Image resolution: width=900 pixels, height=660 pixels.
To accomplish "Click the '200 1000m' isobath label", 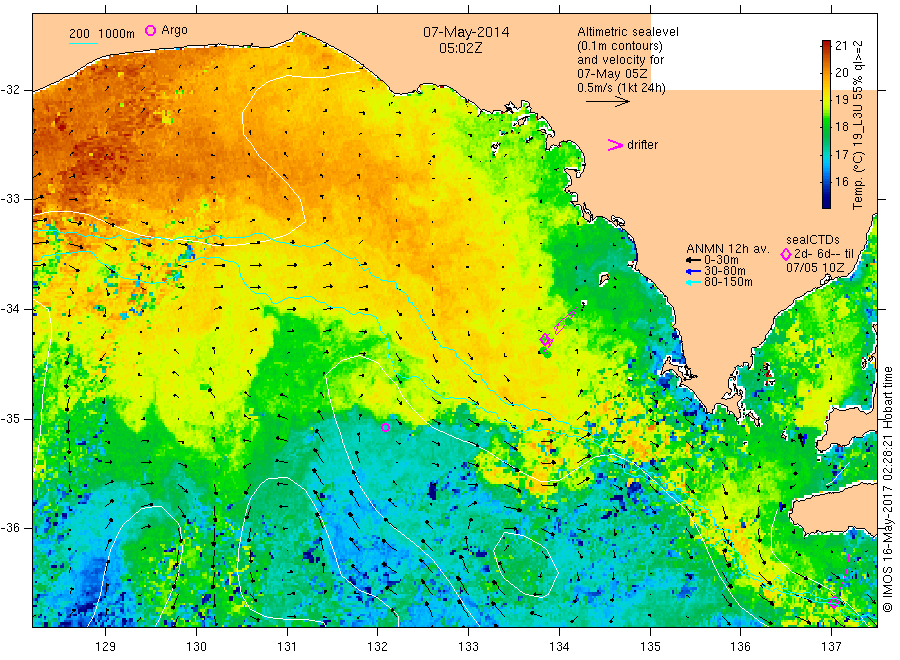I will (x=102, y=34).
